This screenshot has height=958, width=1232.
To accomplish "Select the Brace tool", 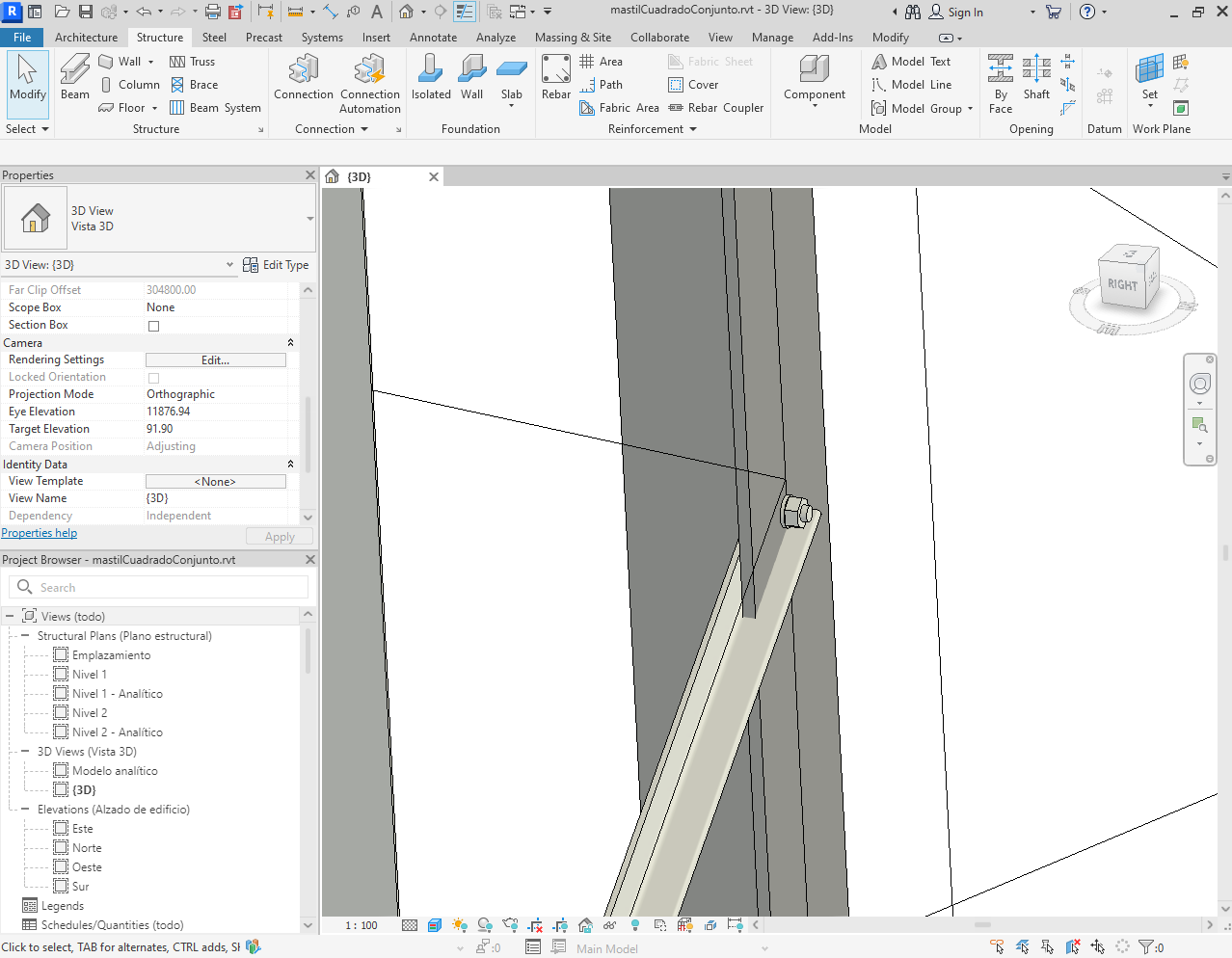I will (194, 85).
